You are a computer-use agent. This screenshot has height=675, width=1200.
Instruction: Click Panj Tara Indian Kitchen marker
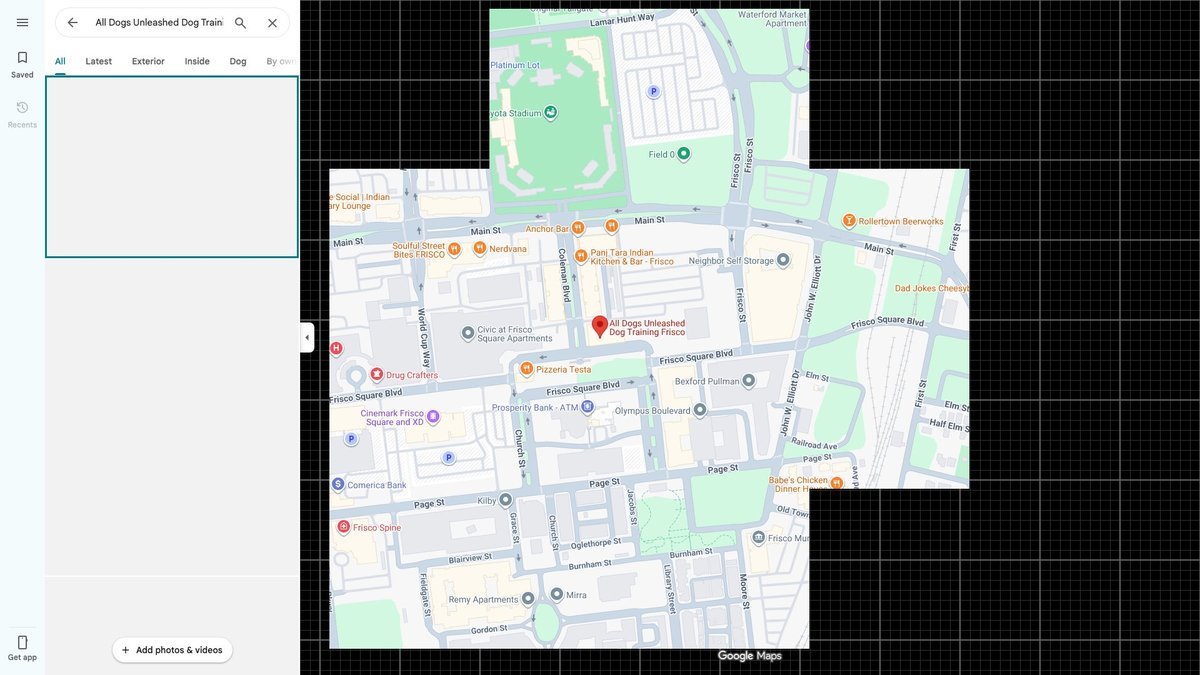pyautogui.click(x=582, y=255)
